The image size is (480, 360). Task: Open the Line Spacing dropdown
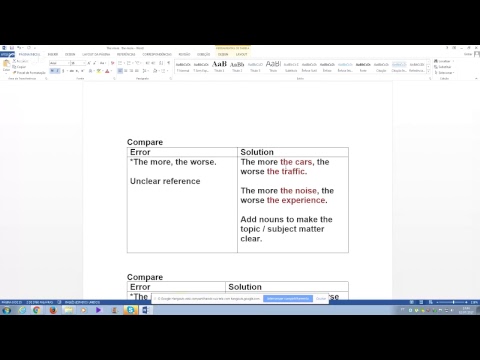pyautogui.click(x=145, y=71)
